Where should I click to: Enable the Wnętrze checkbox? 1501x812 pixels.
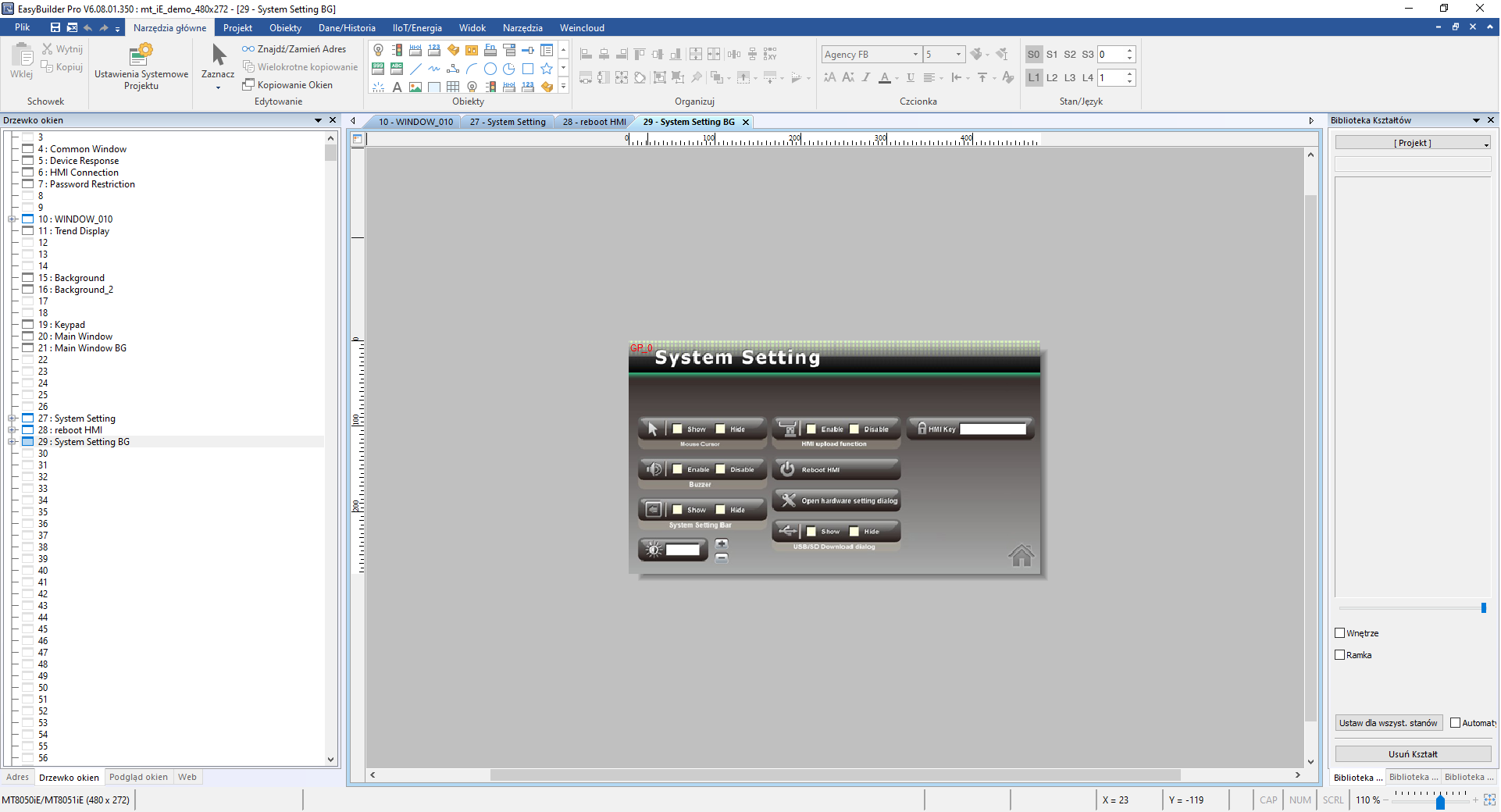(x=1340, y=633)
